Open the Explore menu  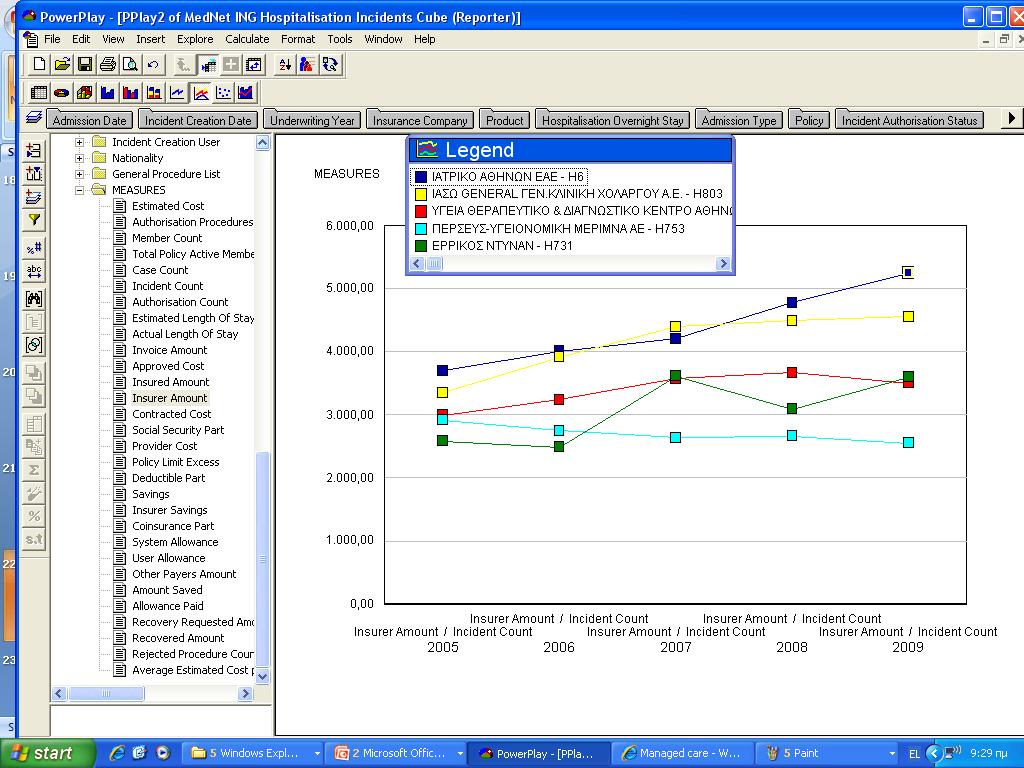(x=195, y=39)
